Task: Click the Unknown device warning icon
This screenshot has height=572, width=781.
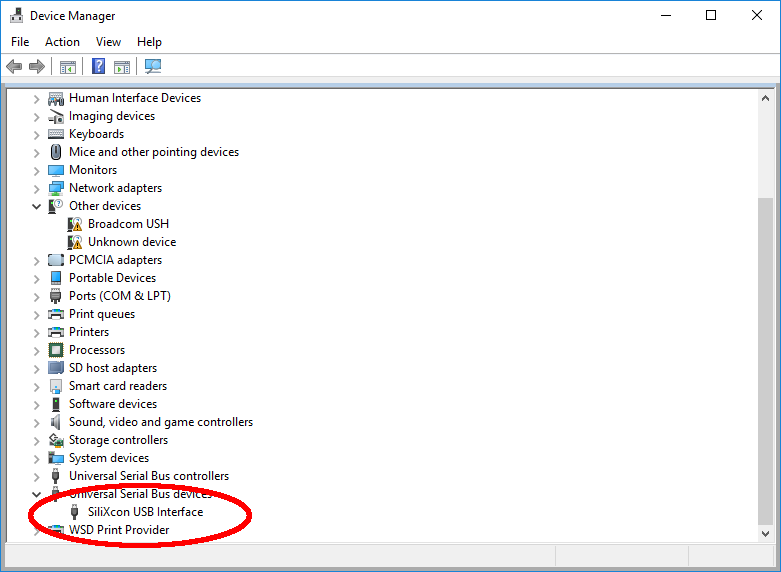Action: pyautogui.click(x=75, y=242)
